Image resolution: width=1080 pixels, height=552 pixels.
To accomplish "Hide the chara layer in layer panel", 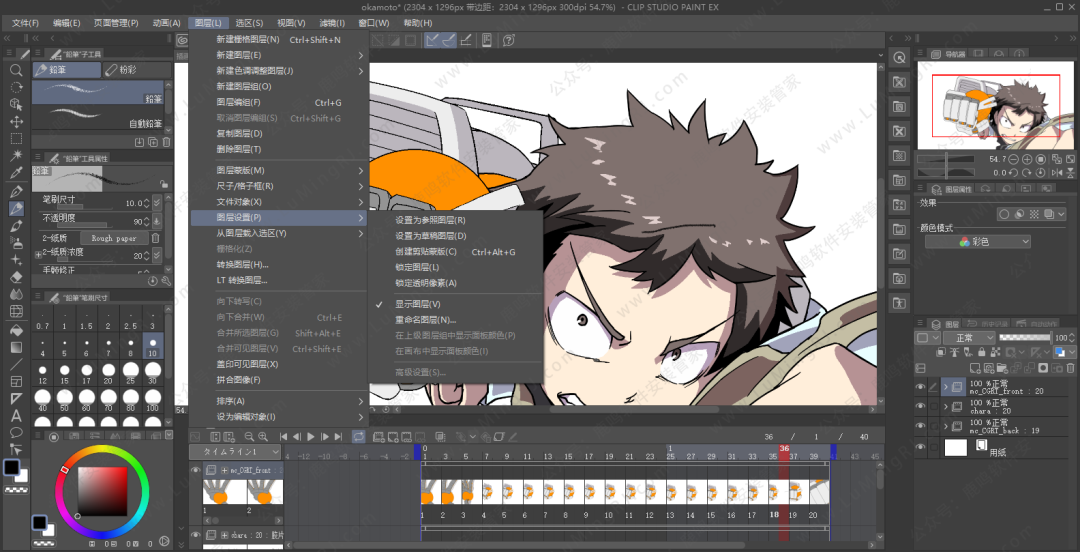I will 920,407.
